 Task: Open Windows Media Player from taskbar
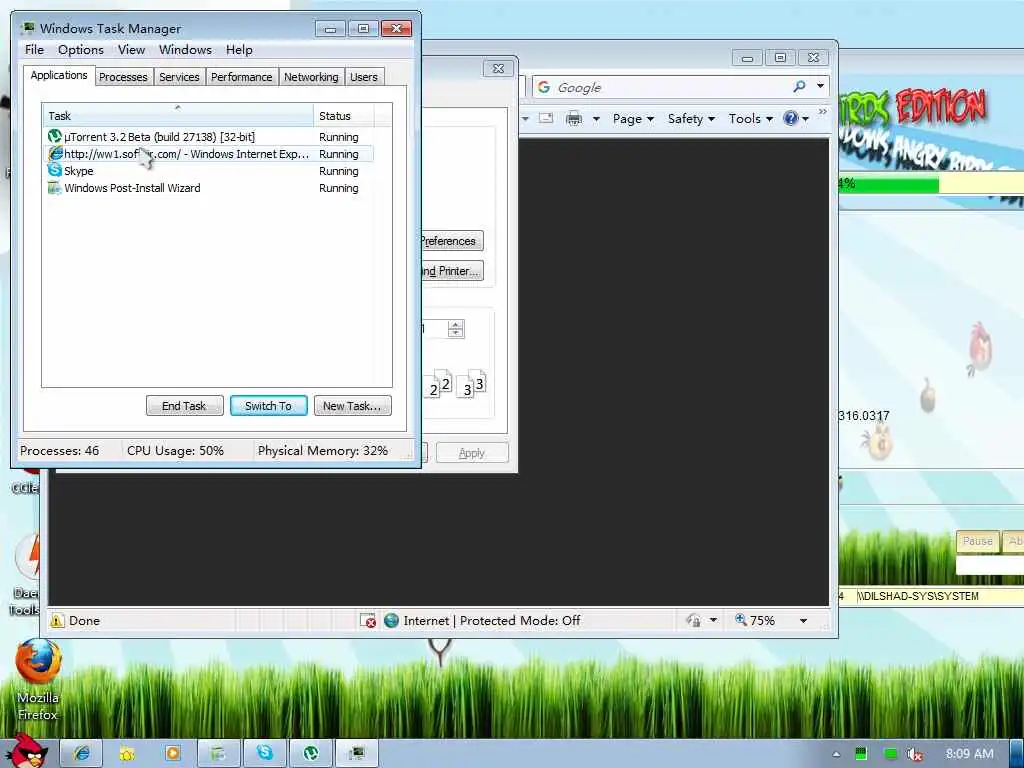pos(172,753)
